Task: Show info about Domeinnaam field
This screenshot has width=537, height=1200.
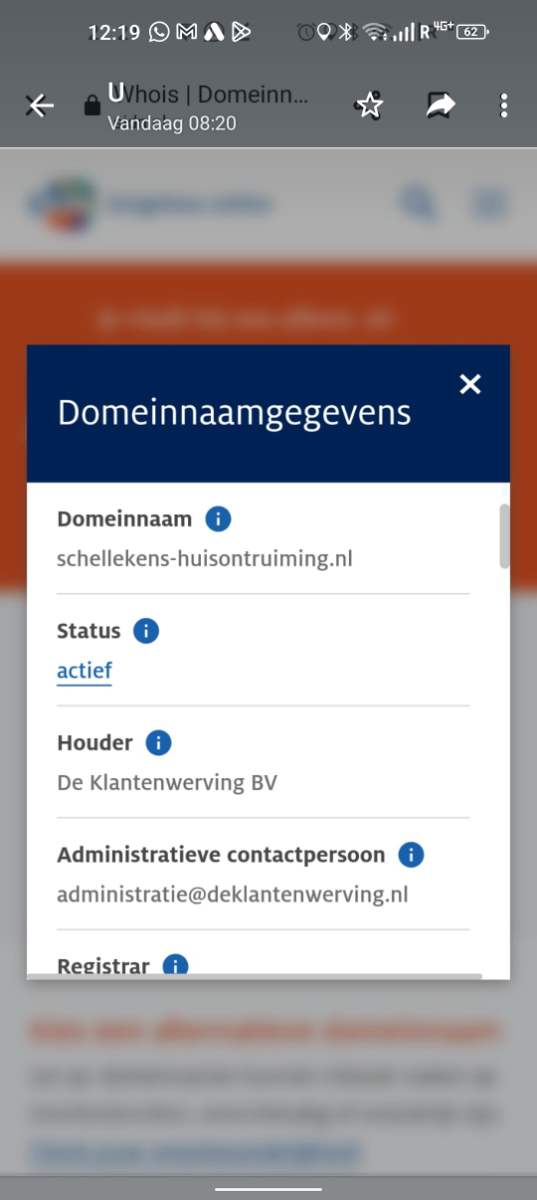Action: pos(218,519)
